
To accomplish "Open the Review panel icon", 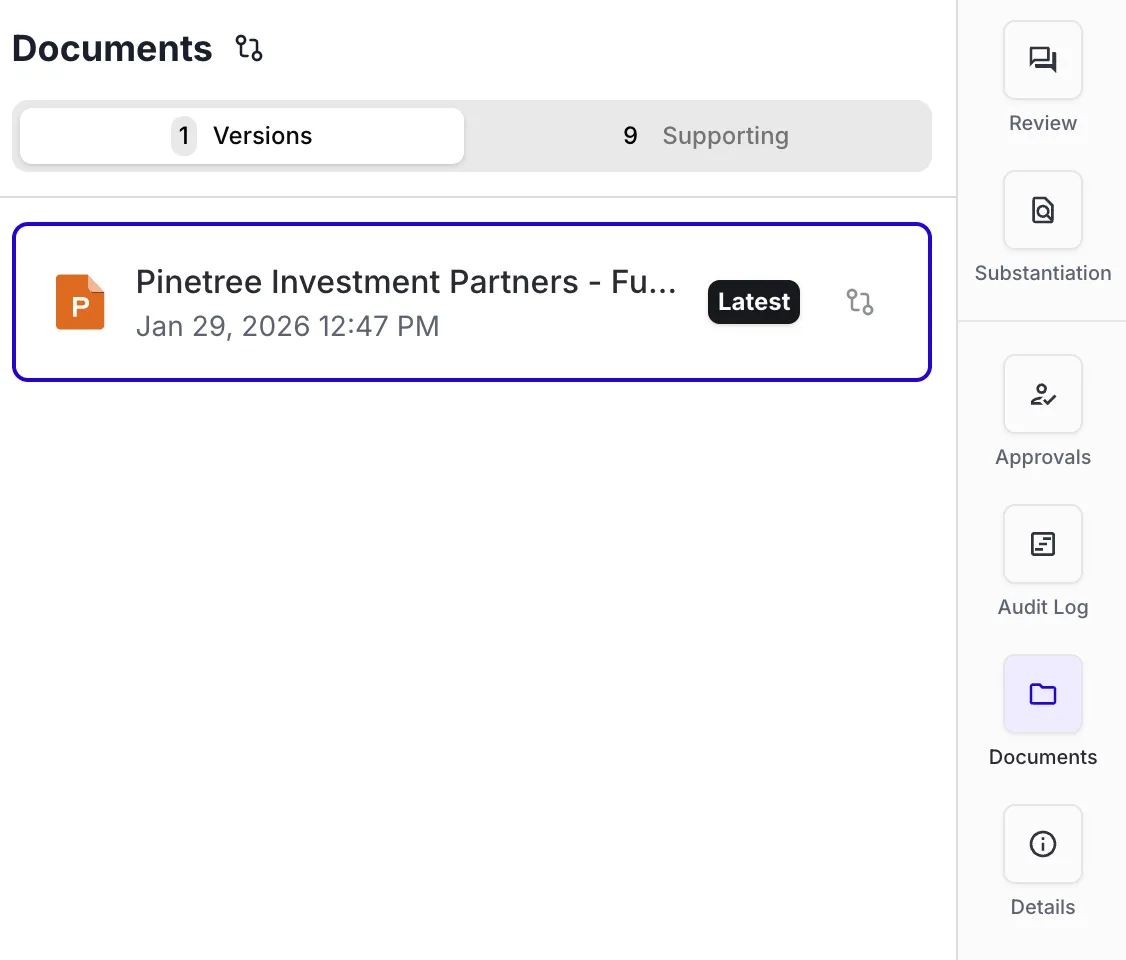I will click(1043, 60).
